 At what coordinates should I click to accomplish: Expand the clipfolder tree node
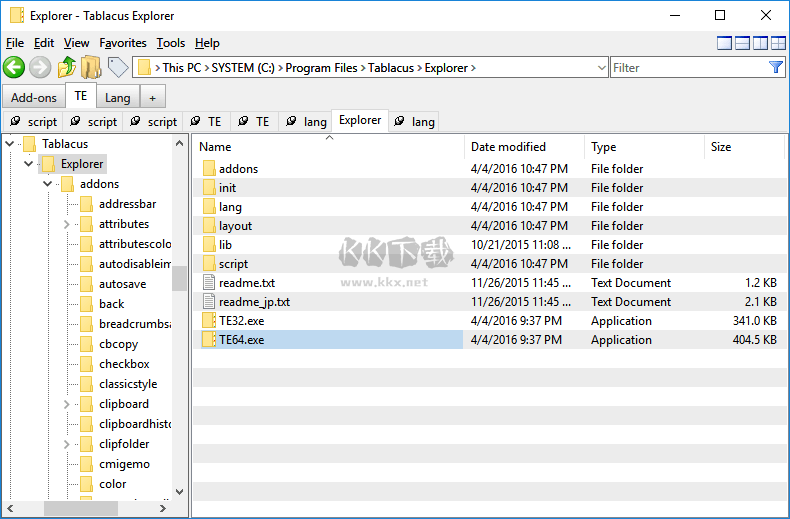click(66, 444)
